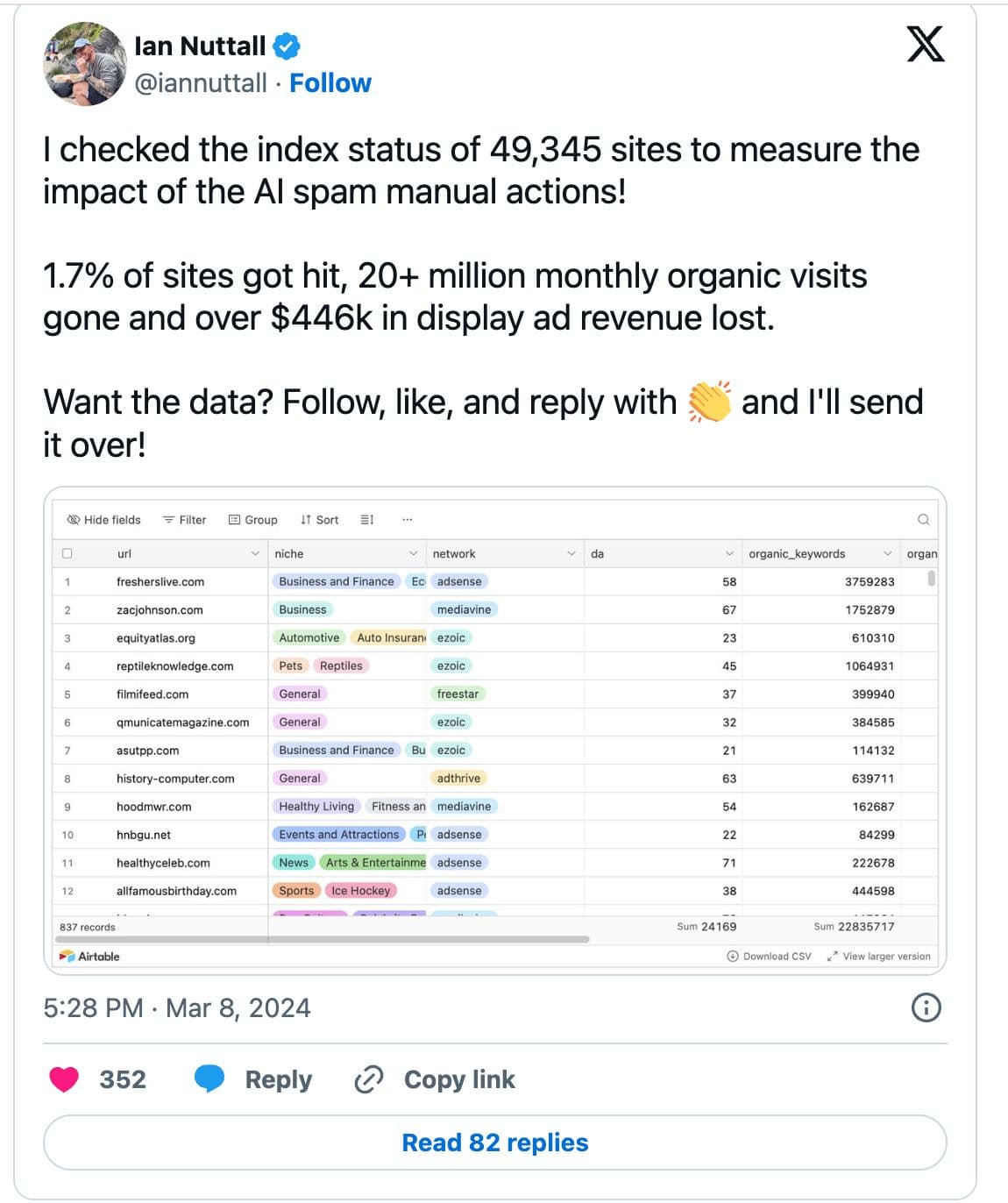1008x1203 pixels.
Task: Open the url column dropdown
Action: (x=256, y=553)
